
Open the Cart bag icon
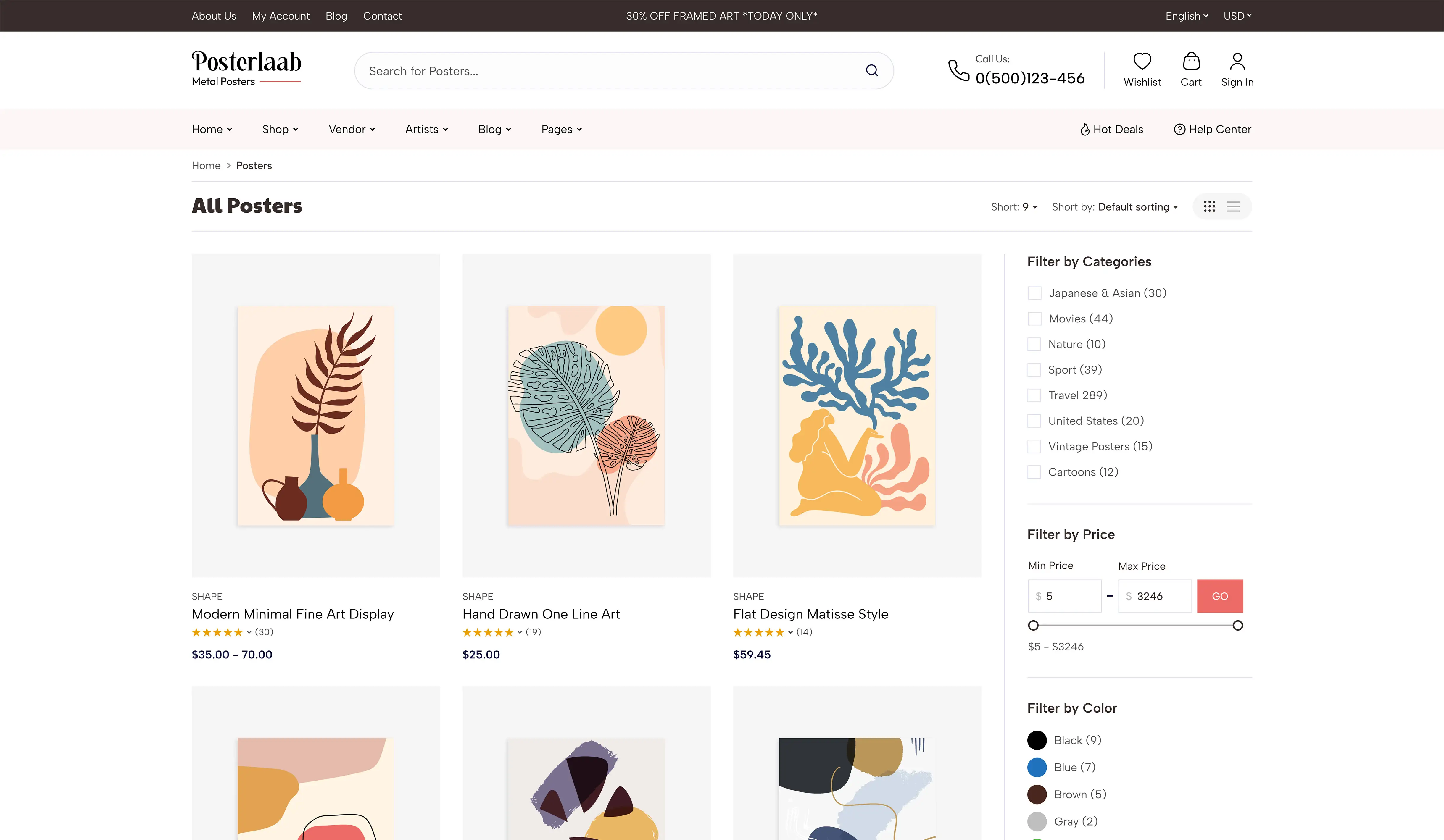coord(1191,61)
